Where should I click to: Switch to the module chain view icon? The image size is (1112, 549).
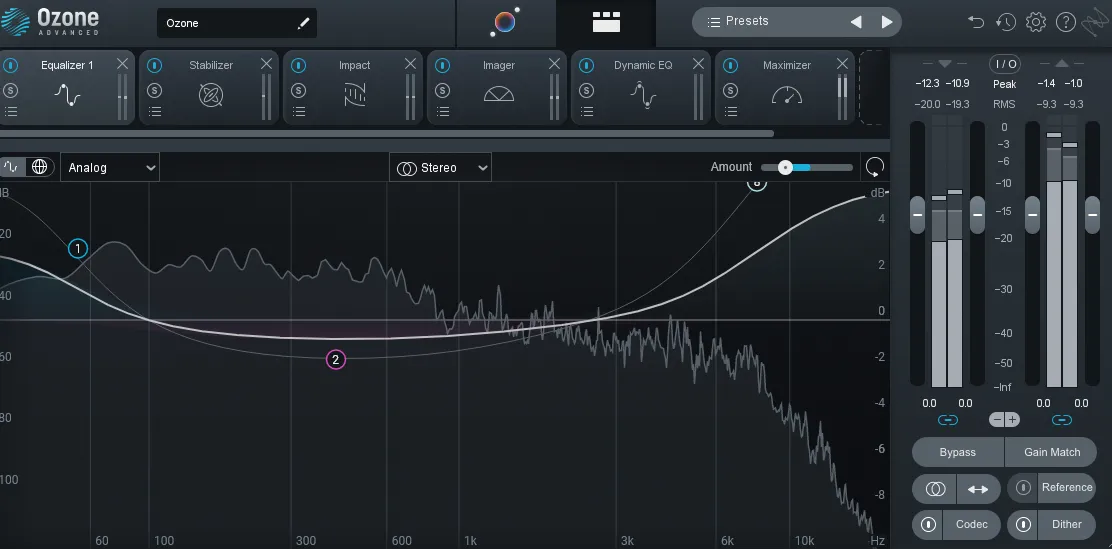coord(606,22)
